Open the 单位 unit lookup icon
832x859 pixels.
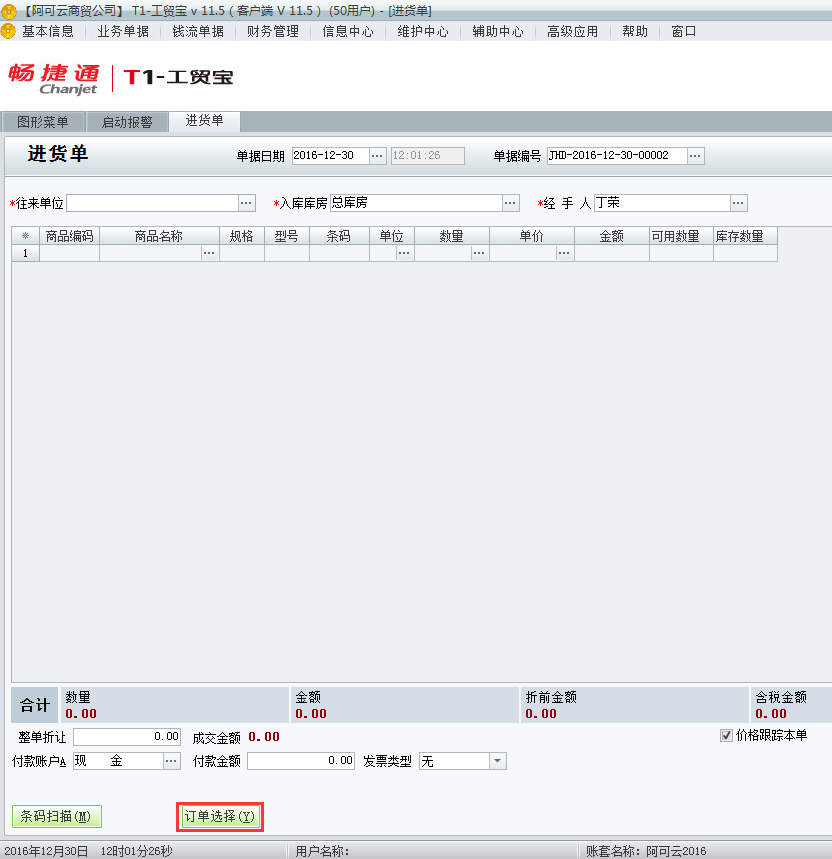pos(402,253)
